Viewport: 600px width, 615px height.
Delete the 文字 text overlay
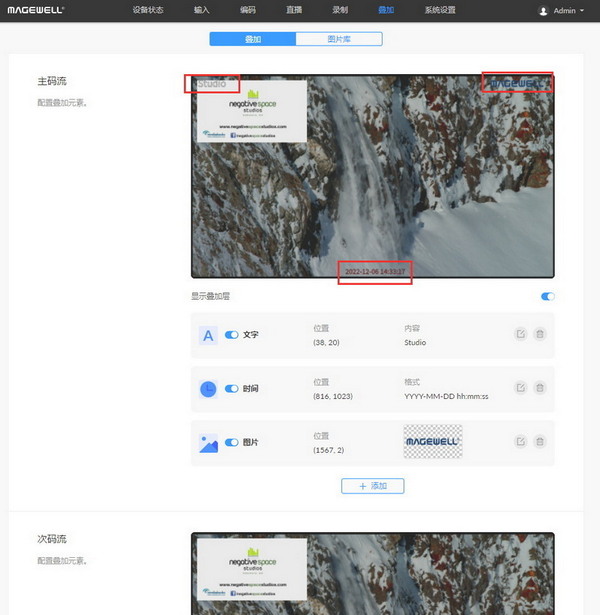539,334
